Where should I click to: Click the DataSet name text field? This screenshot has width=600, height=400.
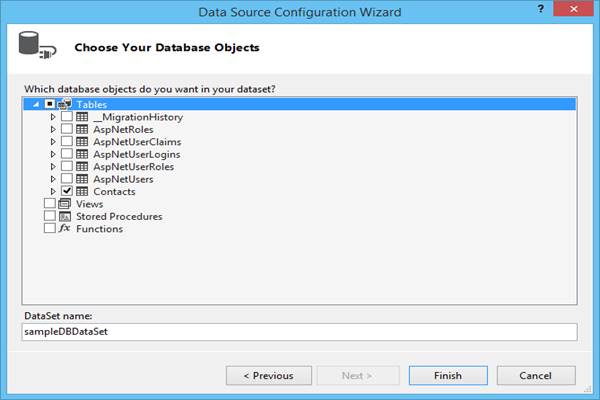(x=300, y=331)
